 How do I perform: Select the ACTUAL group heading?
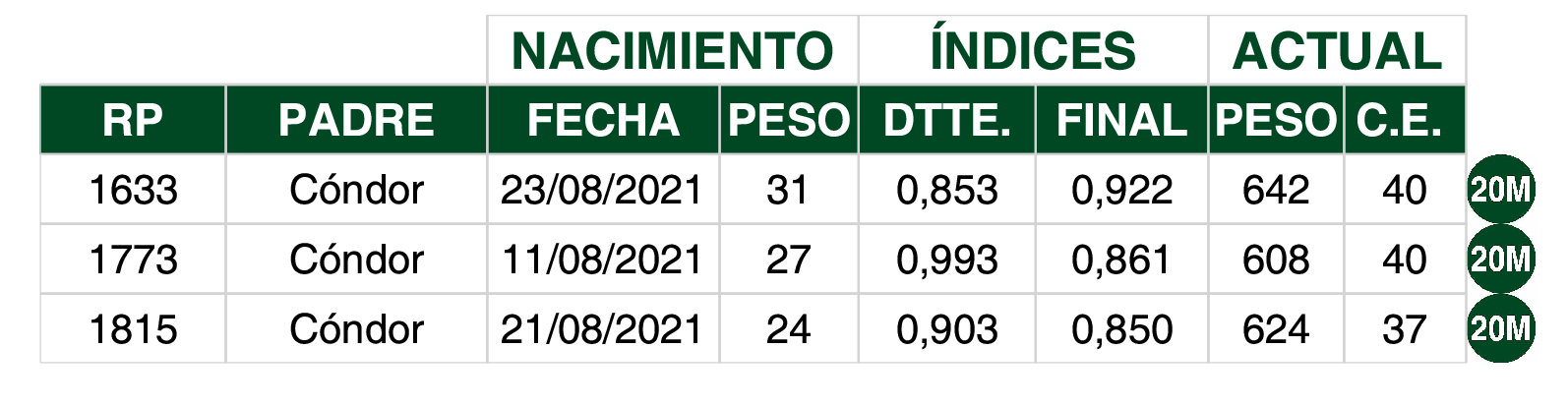point(1337,51)
